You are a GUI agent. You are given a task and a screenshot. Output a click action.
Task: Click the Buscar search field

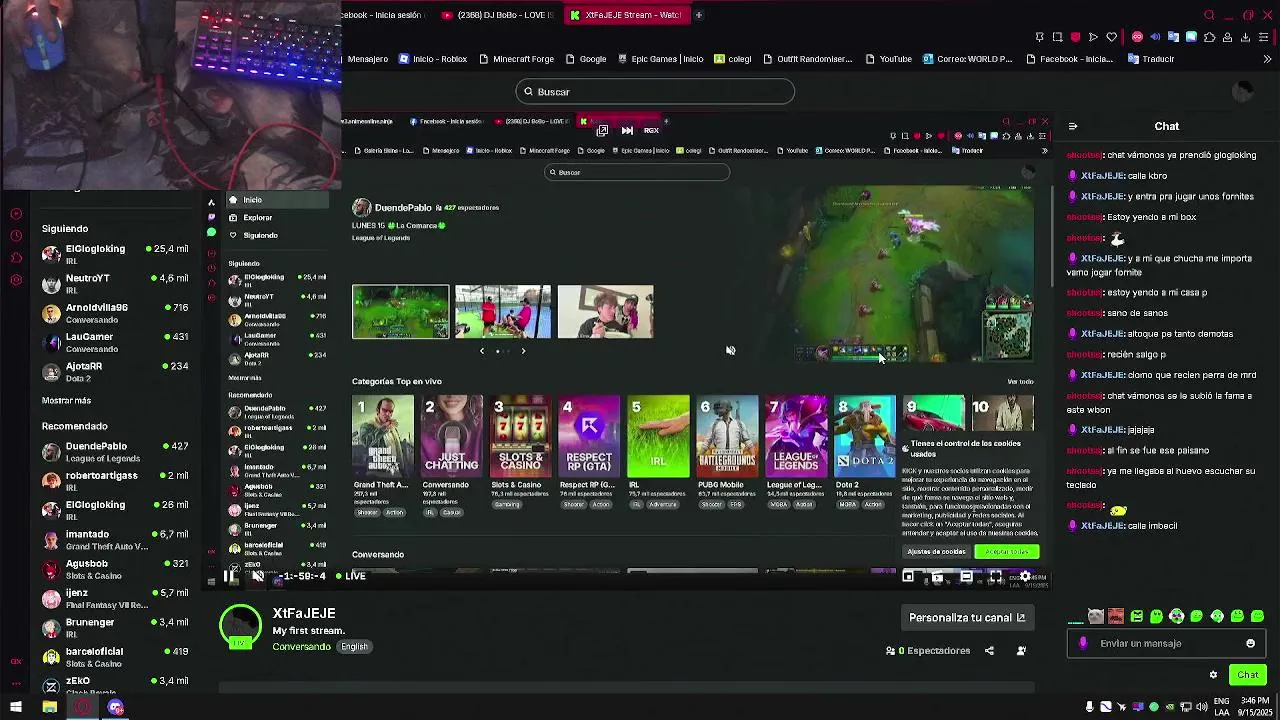click(x=655, y=92)
